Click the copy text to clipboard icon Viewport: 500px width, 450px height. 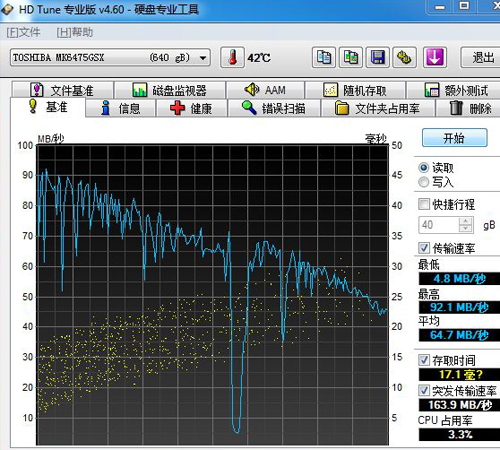tap(324, 57)
